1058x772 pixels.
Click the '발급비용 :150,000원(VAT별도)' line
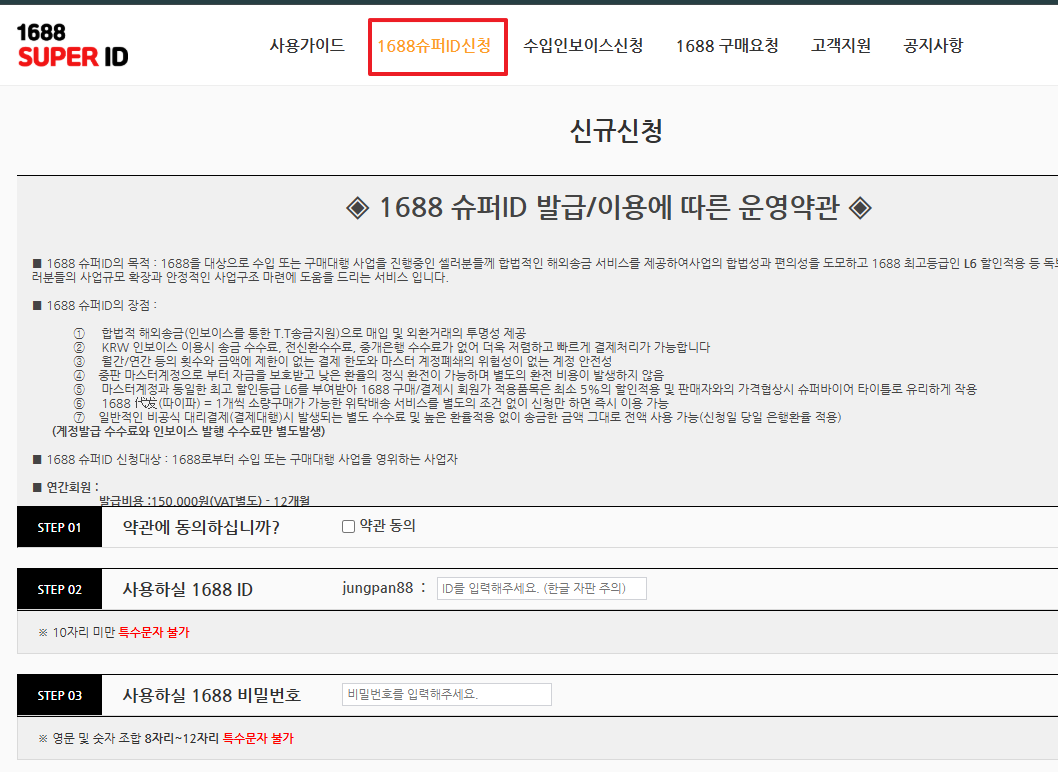pyautogui.click(x=204, y=501)
